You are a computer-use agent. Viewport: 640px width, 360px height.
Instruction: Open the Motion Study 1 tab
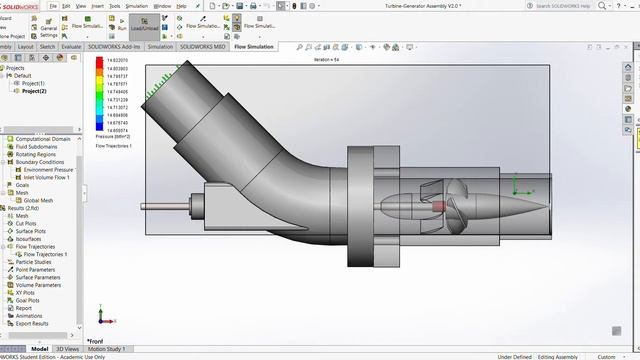pyautogui.click(x=107, y=349)
